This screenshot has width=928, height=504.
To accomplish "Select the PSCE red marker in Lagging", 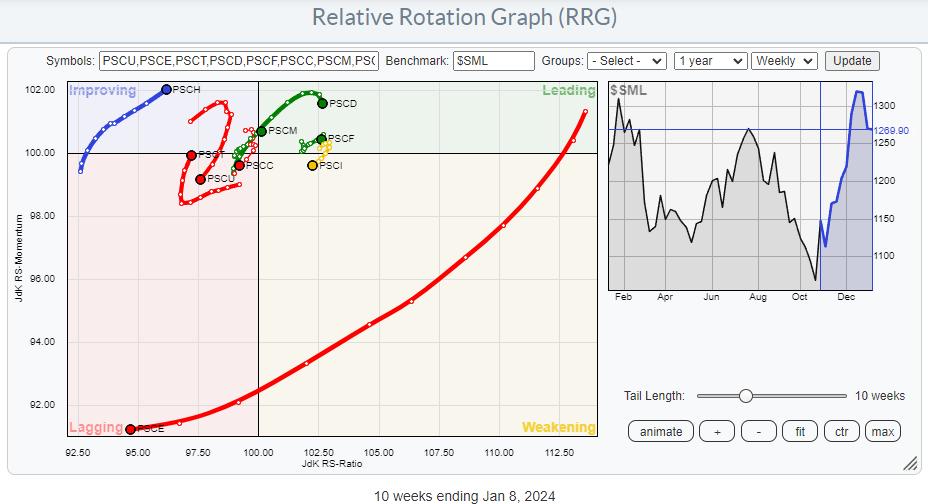I will coord(131,429).
